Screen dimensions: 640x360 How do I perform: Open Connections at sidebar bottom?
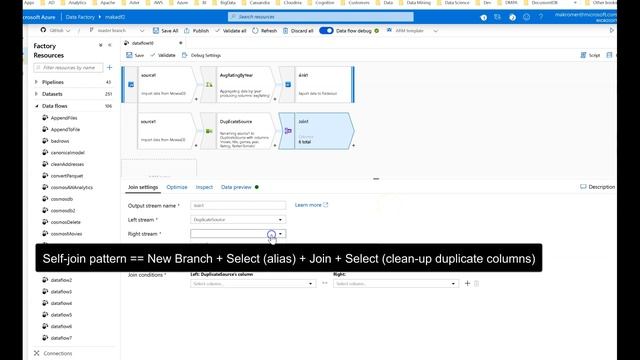point(53,353)
